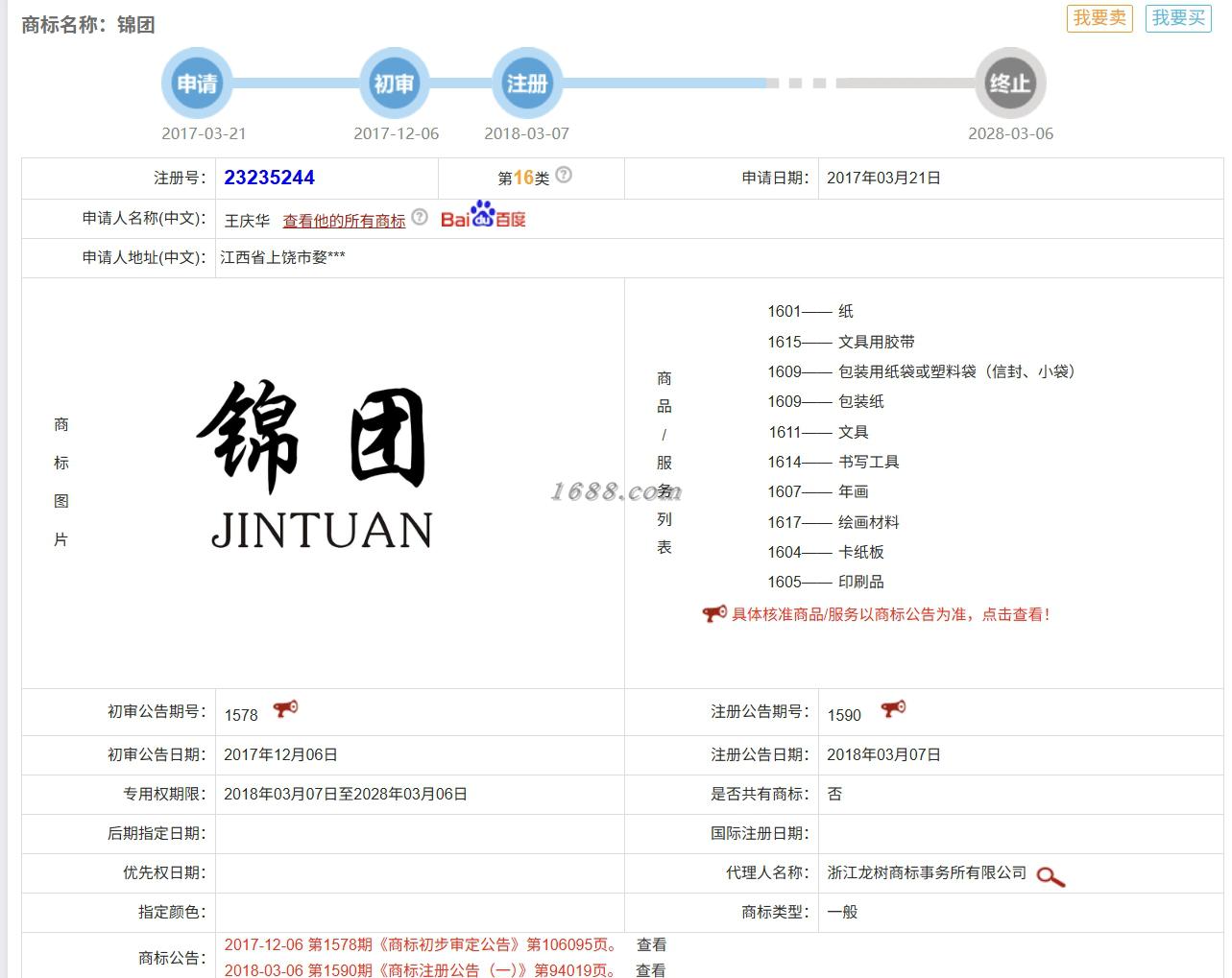
Task: Click 查看 for the 1578期 announcement
Action: coord(651,944)
